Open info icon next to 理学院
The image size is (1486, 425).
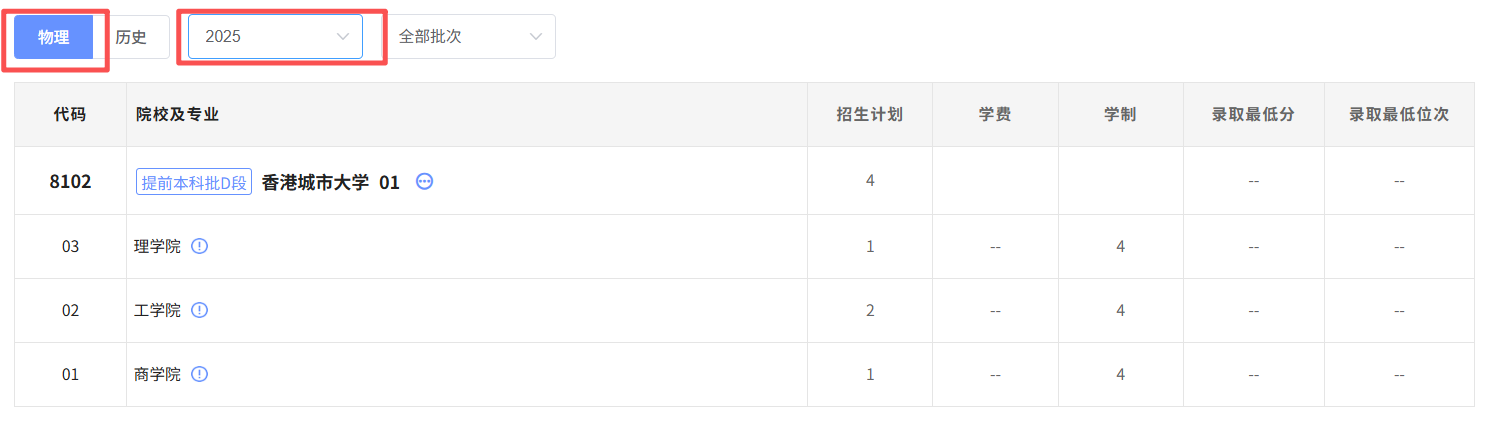[199, 246]
